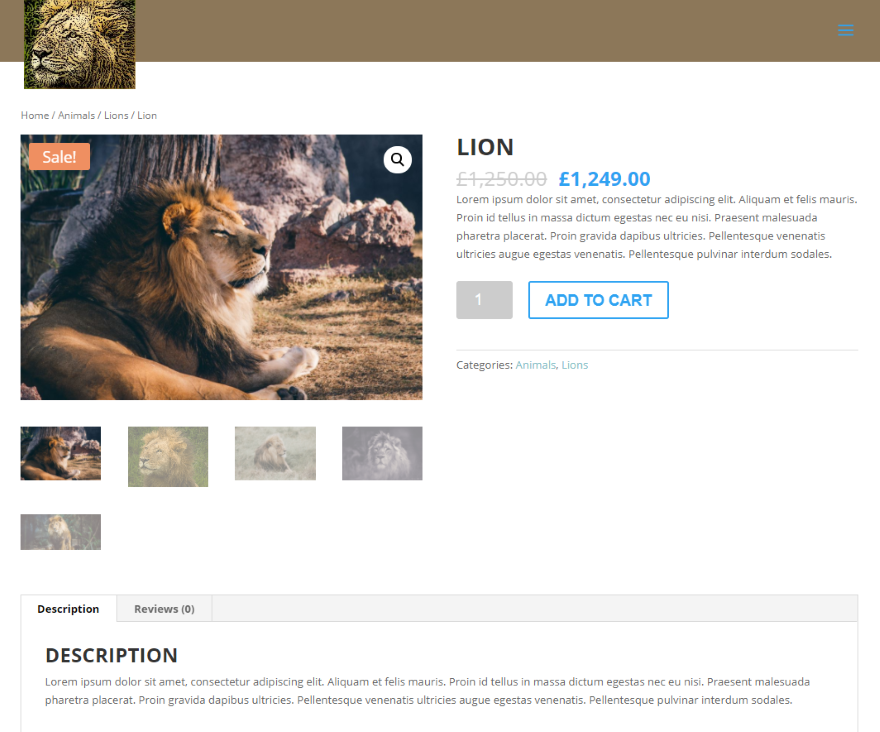Click the magnifying glass zoom icon

click(x=397, y=160)
